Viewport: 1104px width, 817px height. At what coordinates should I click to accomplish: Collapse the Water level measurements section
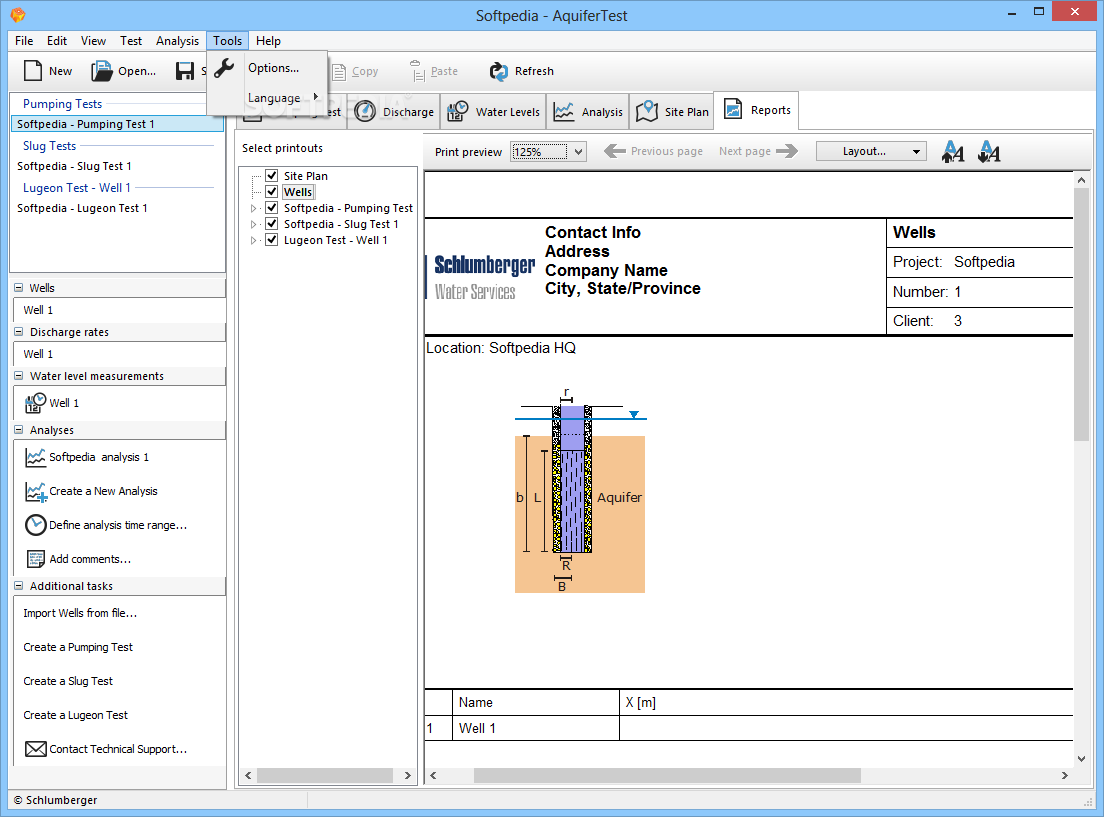(18, 376)
